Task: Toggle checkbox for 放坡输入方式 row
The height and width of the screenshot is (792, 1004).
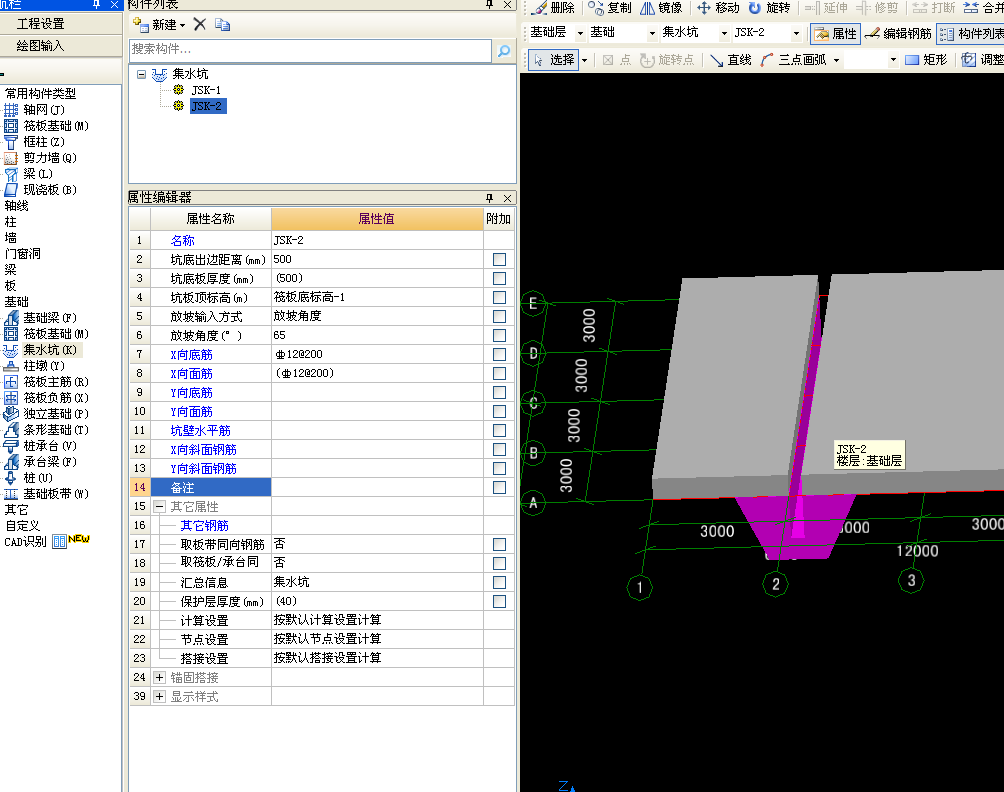Action: click(x=499, y=316)
